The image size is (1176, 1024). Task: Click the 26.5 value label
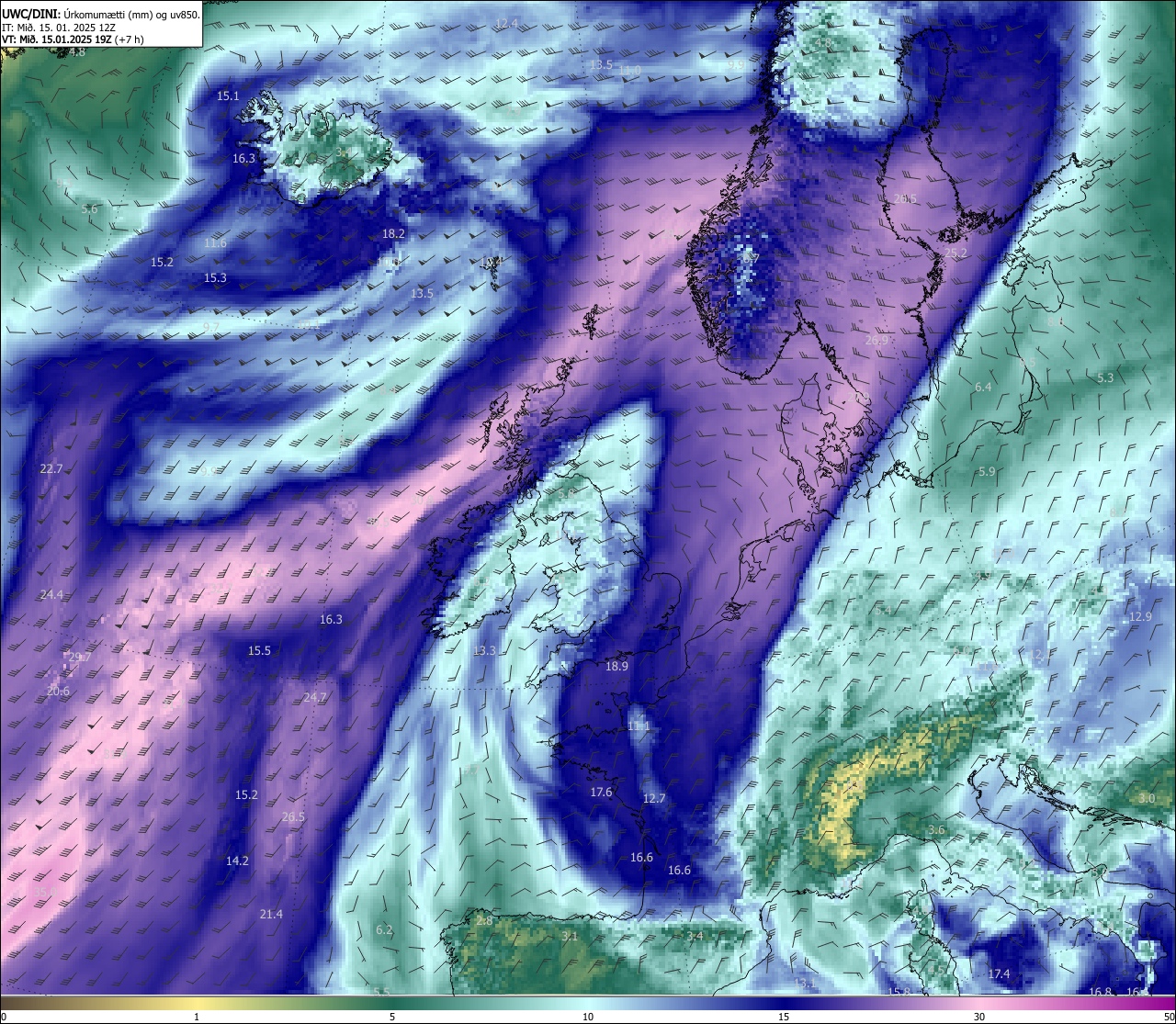[x=293, y=817]
